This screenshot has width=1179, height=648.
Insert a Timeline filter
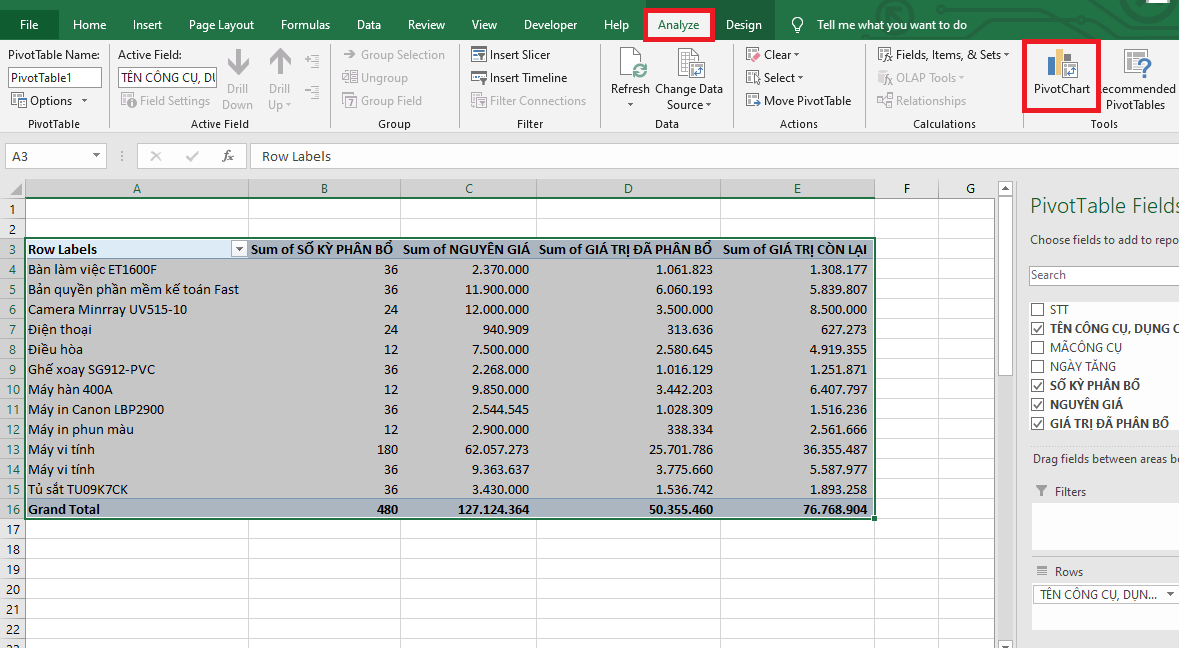(x=519, y=78)
